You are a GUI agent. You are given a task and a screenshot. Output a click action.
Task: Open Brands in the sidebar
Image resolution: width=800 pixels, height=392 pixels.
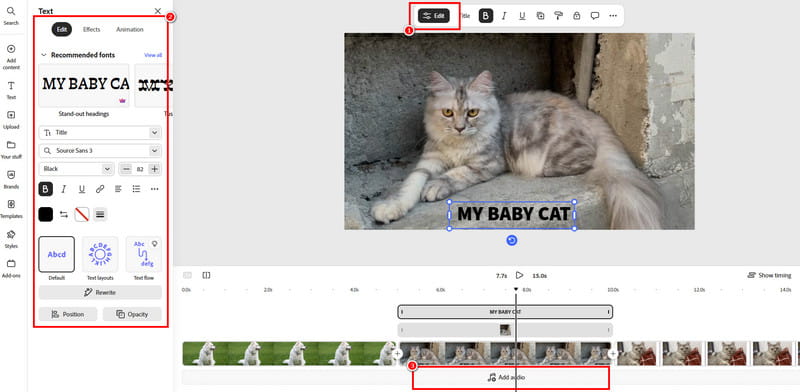(x=11, y=179)
